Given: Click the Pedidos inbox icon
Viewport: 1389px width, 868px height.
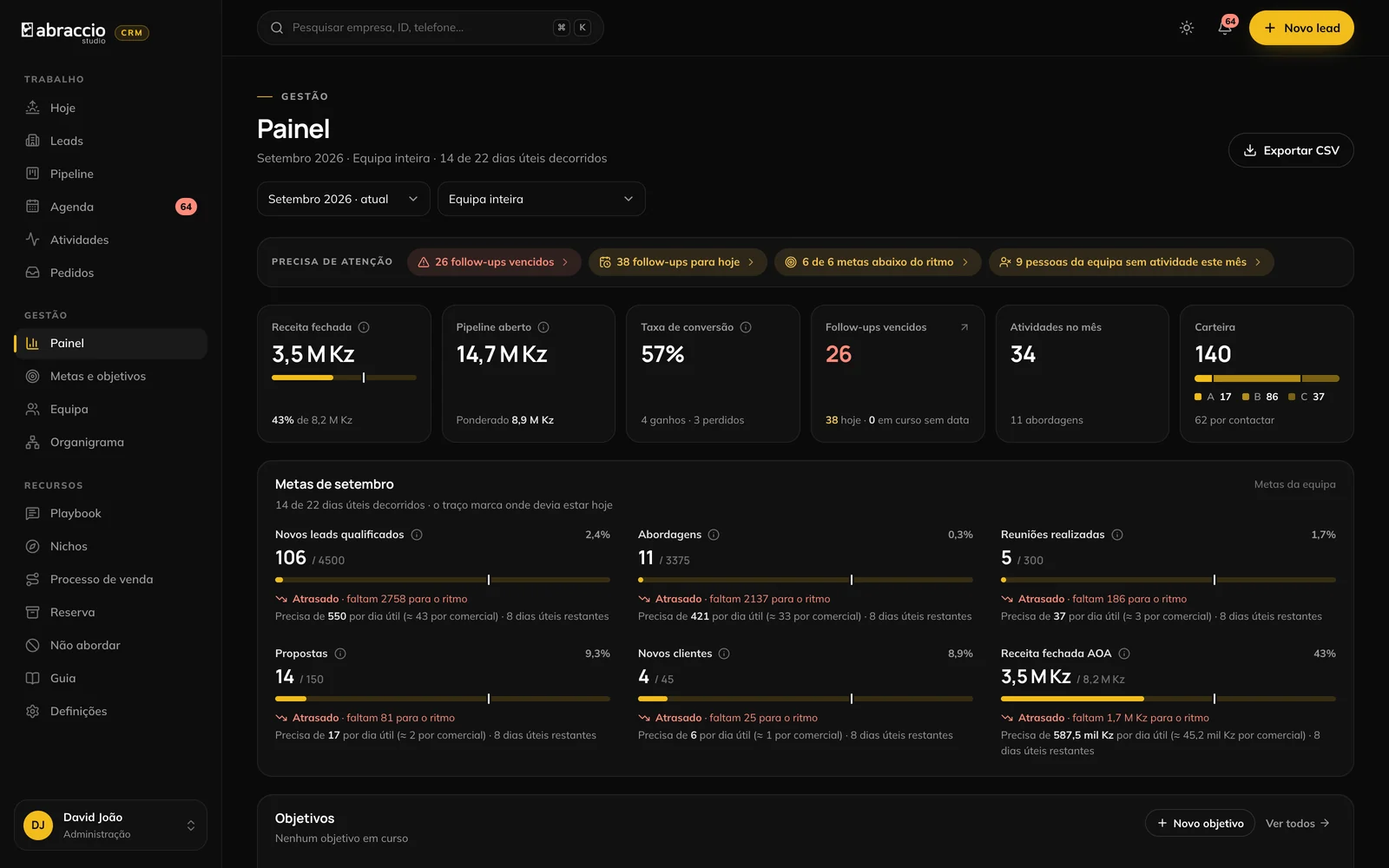Looking at the screenshot, I should [x=33, y=273].
